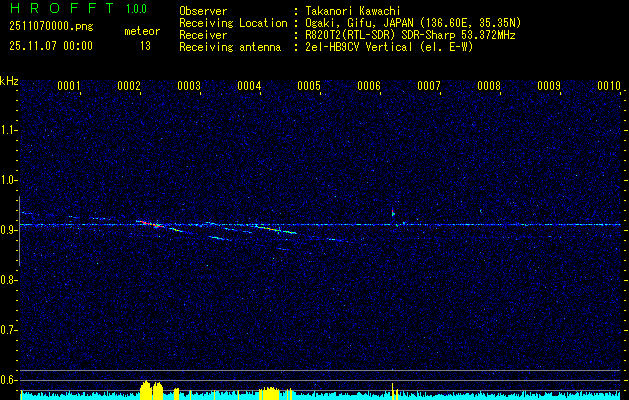Image resolution: width=629 pixels, height=400 pixels.
Task: Click the vertical echo spike after 0006
Action: [x=393, y=213]
